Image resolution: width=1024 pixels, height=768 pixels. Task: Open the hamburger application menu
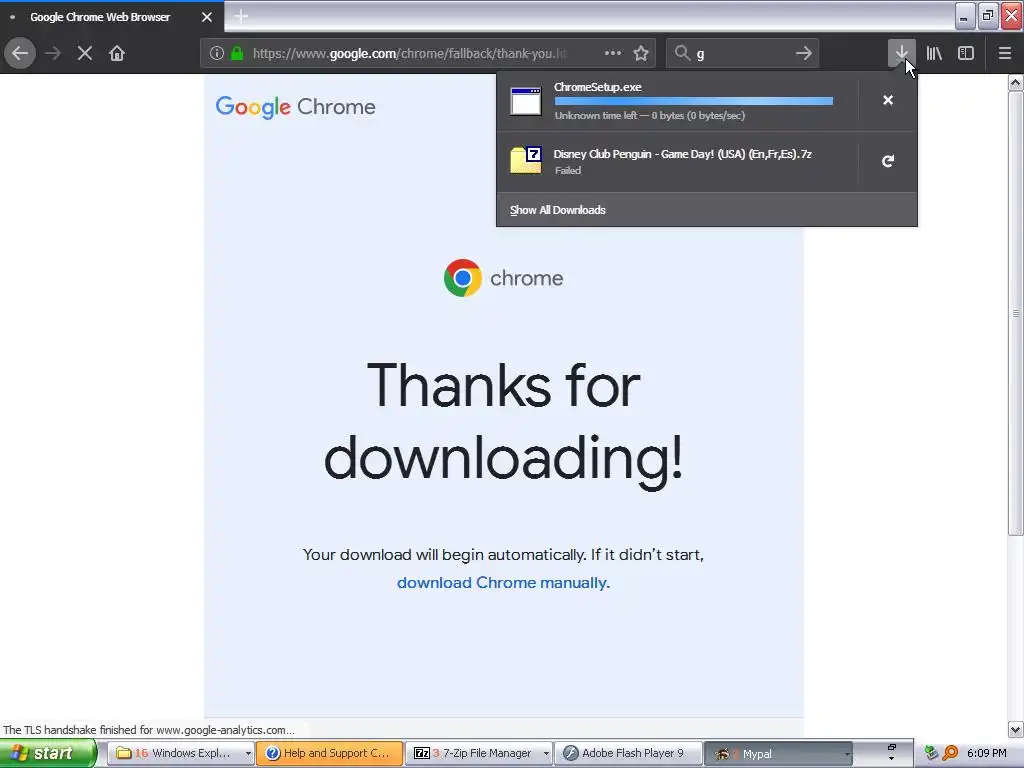[1005, 53]
